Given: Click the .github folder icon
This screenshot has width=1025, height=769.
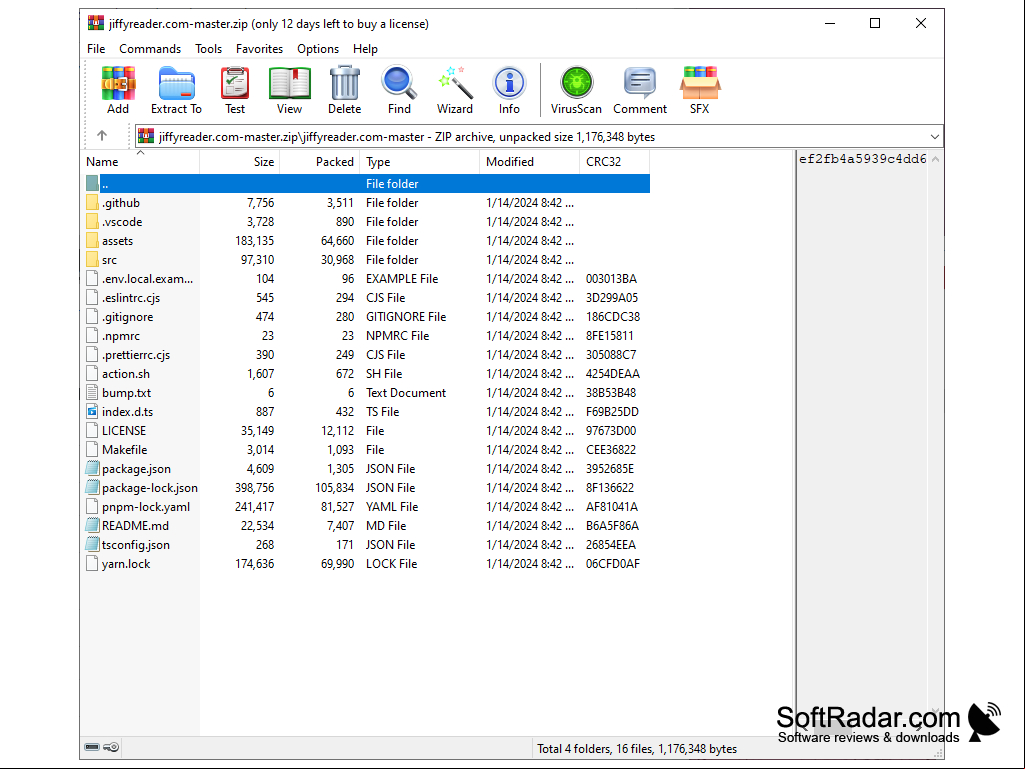Looking at the screenshot, I should click(92, 203).
